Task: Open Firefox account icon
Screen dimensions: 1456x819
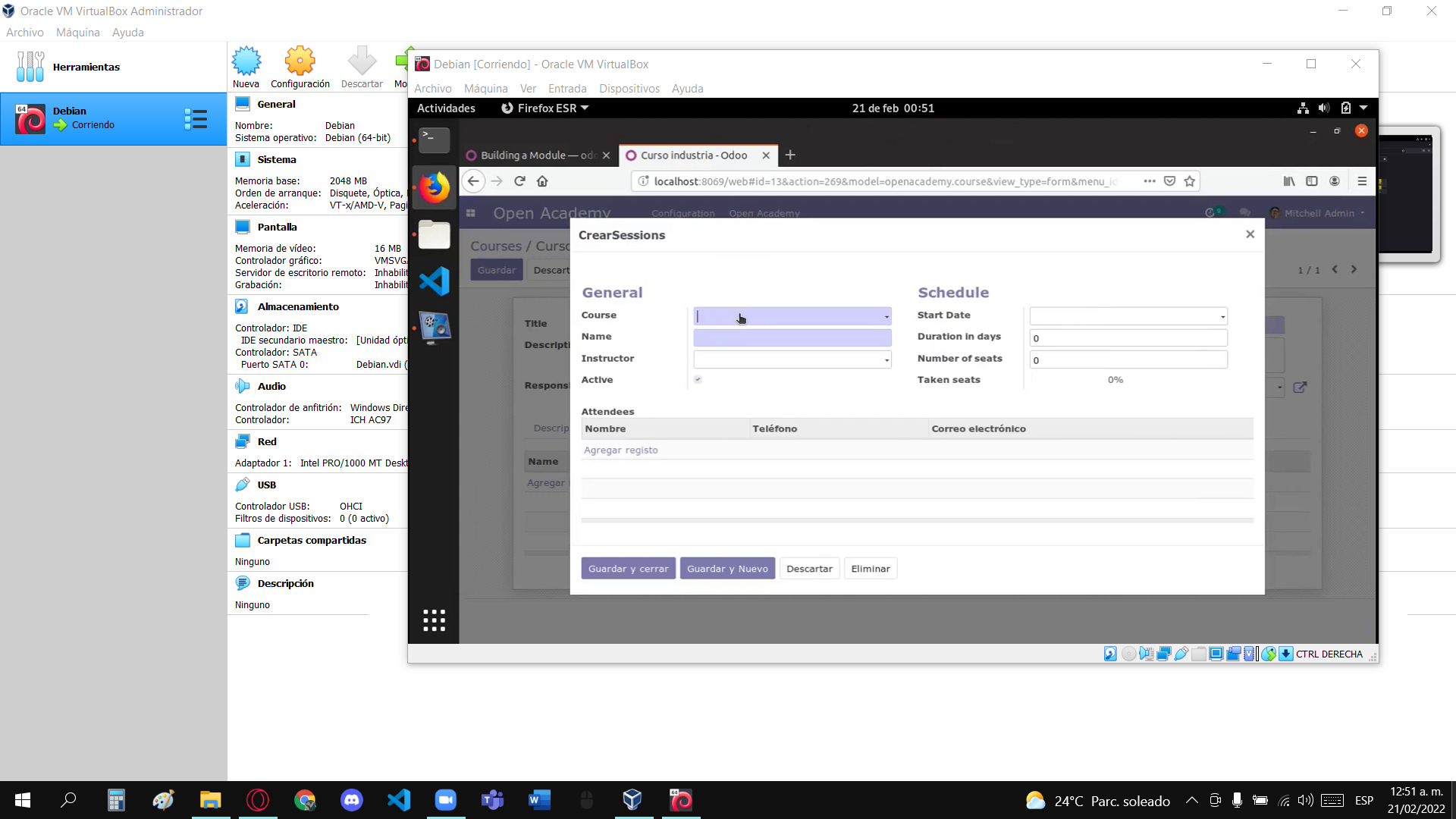Action: point(1335,181)
